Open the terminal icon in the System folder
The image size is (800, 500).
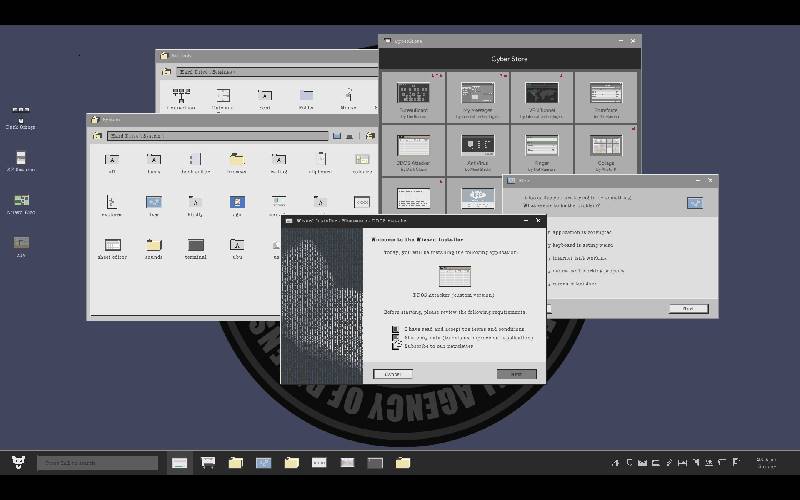[196, 245]
